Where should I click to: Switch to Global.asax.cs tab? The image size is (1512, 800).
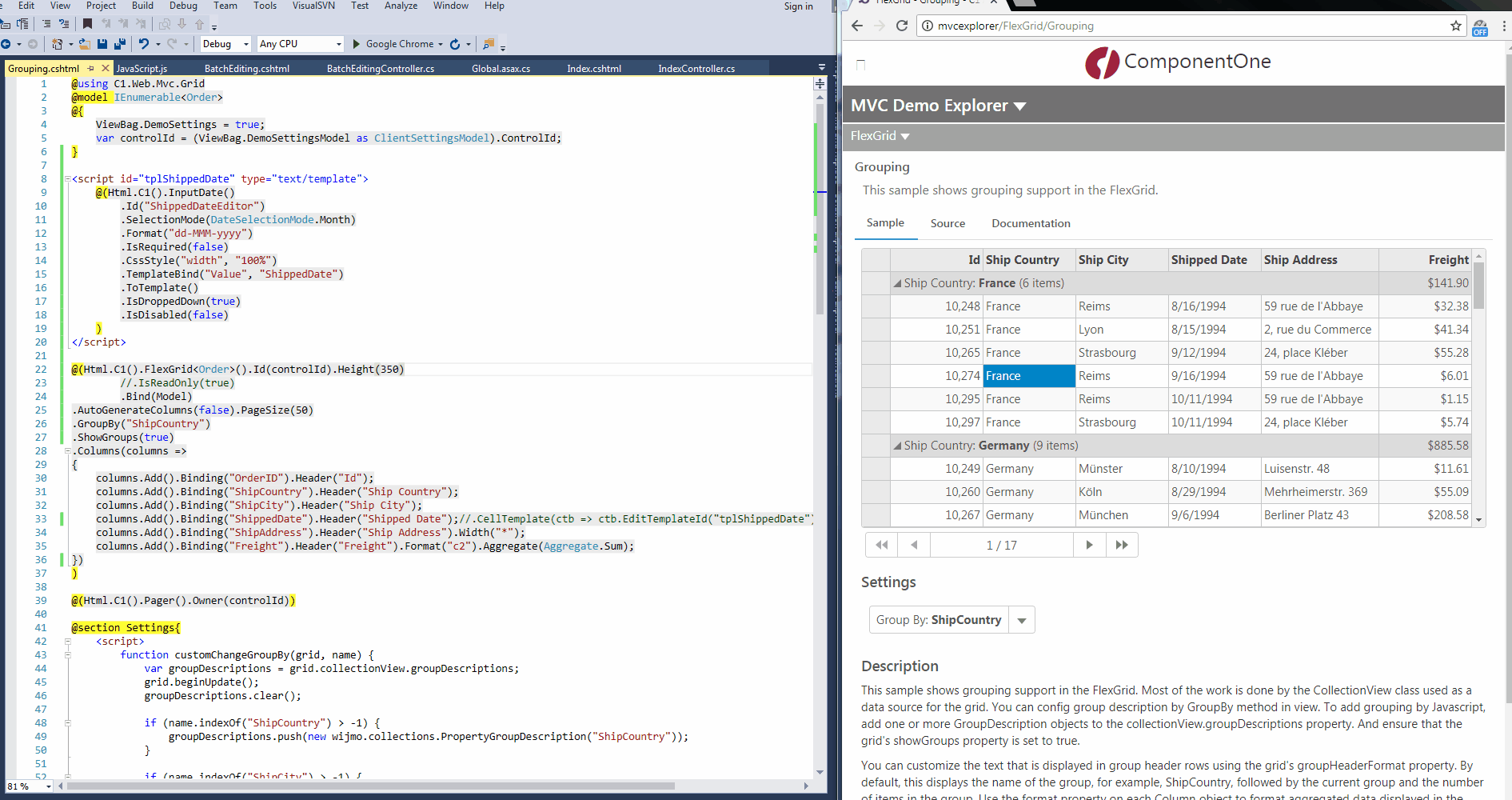pos(501,69)
